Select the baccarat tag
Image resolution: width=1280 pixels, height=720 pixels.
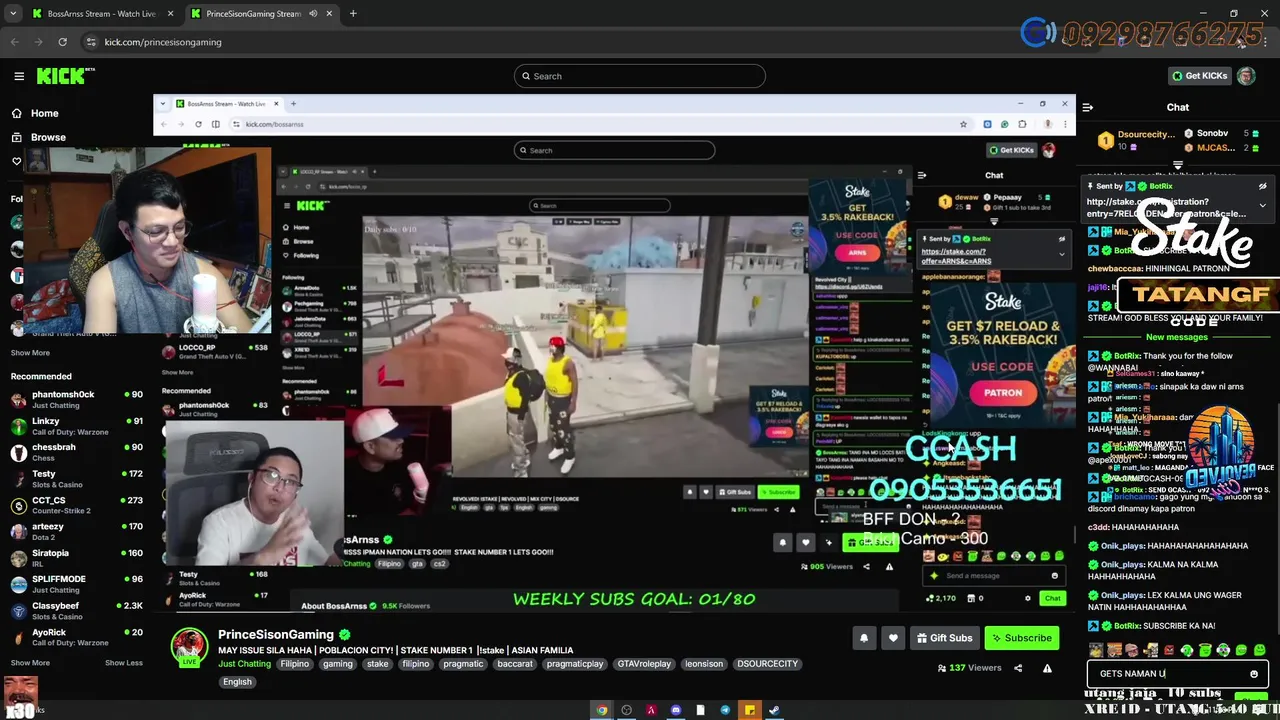[515, 664]
